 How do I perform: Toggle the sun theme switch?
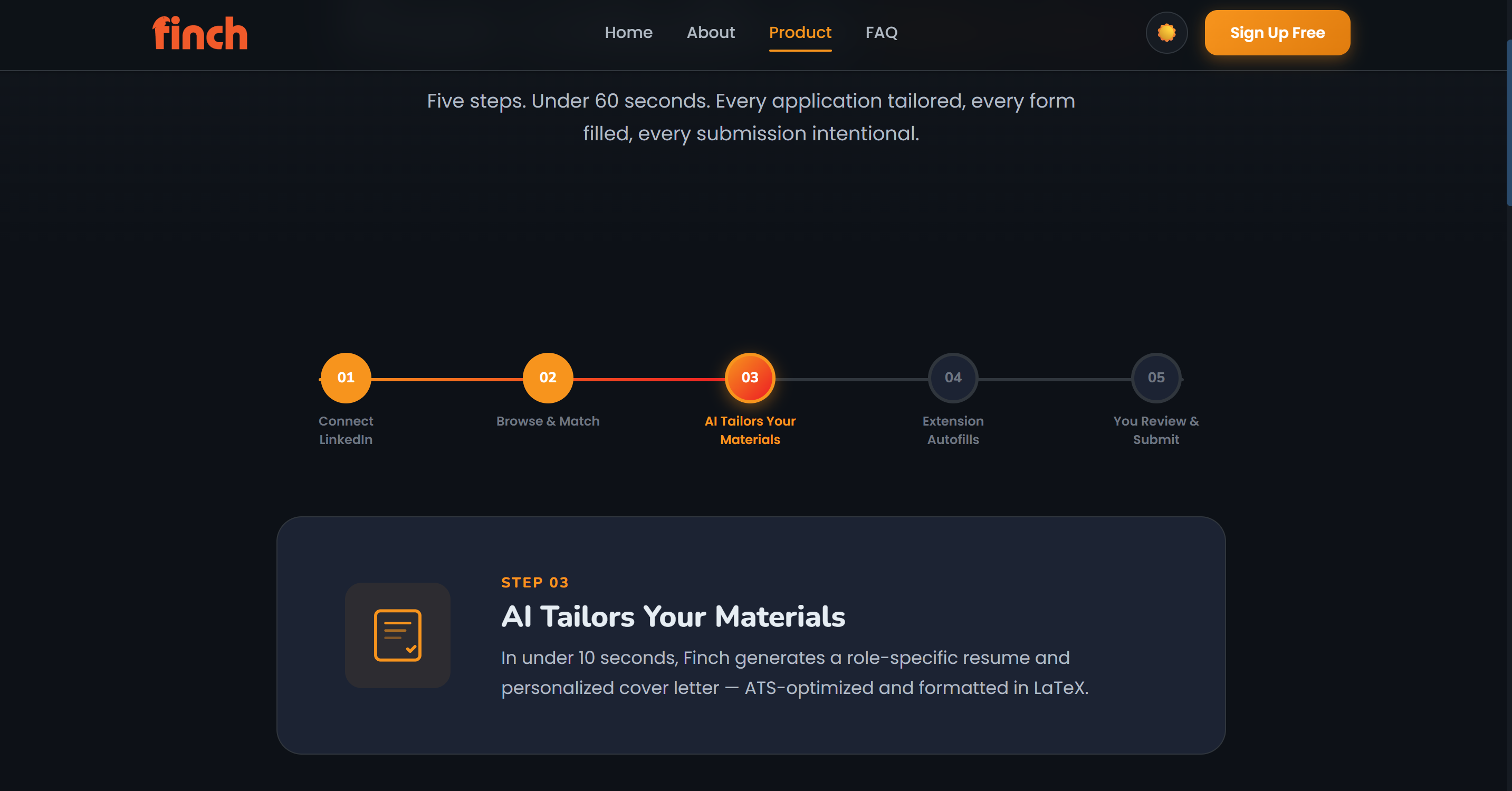coord(1166,33)
